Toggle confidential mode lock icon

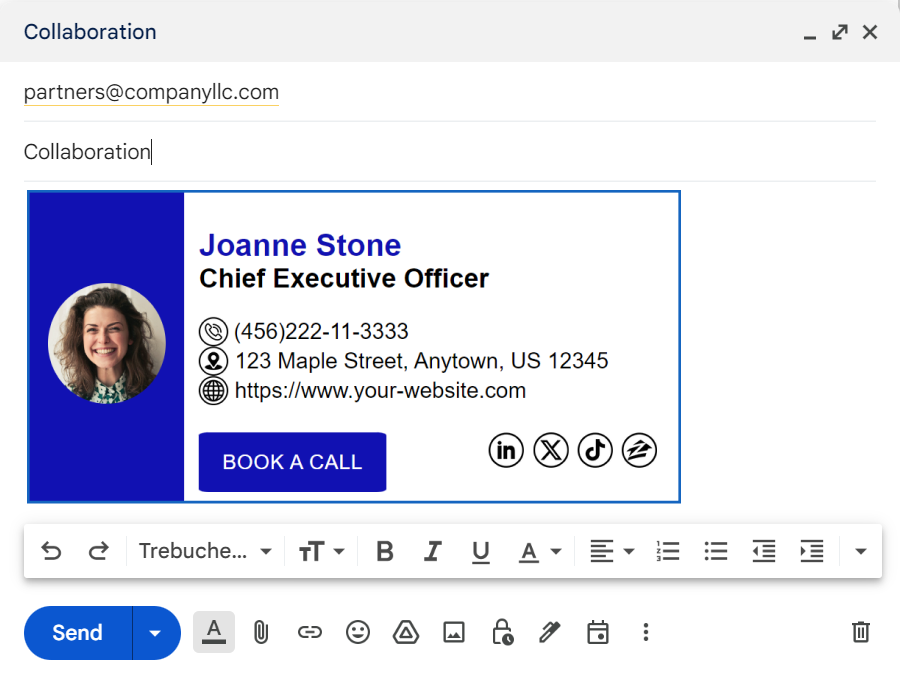(502, 632)
